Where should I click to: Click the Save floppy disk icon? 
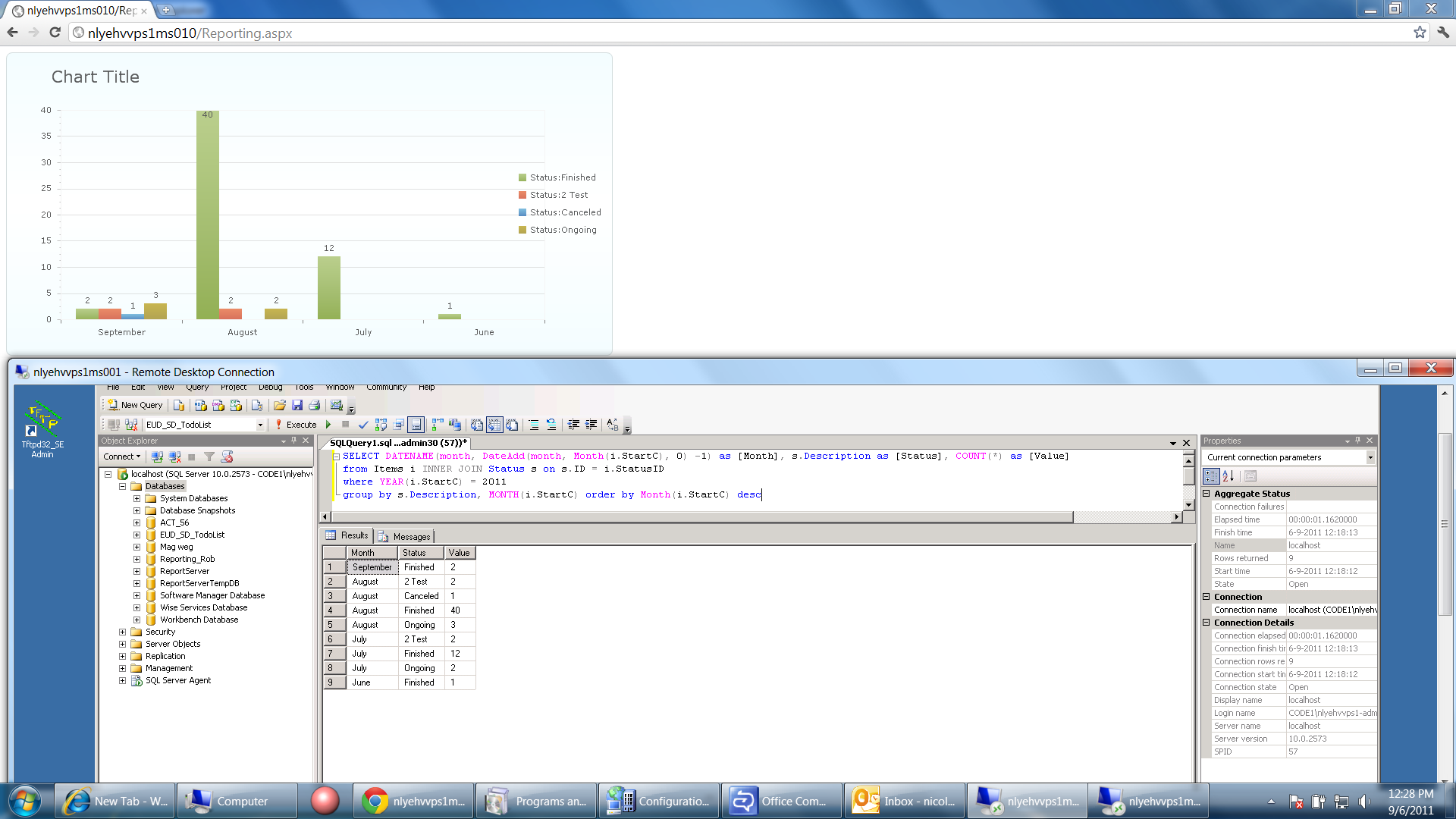pos(297,406)
